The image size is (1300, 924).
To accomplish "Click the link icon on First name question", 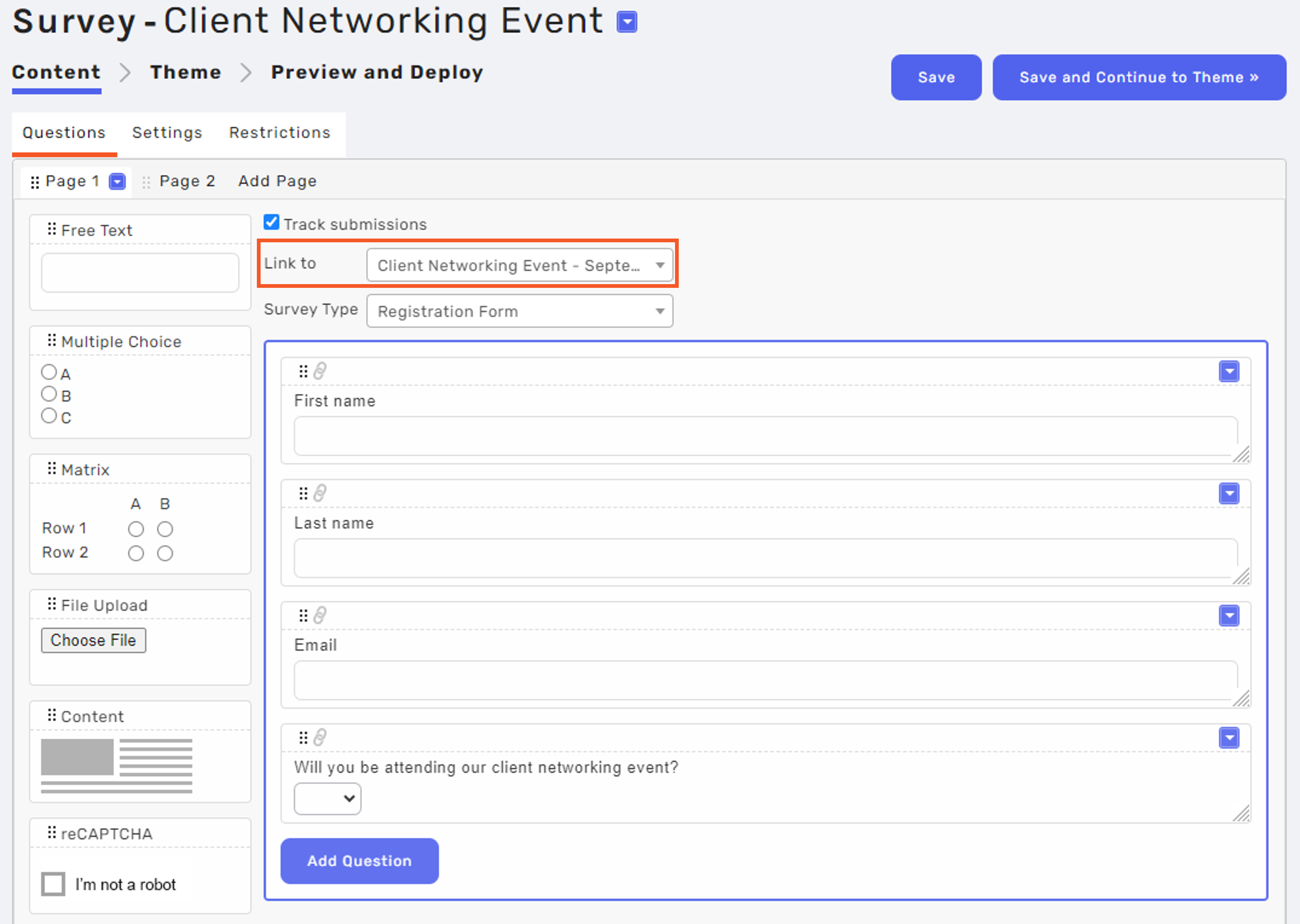I will [320, 371].
